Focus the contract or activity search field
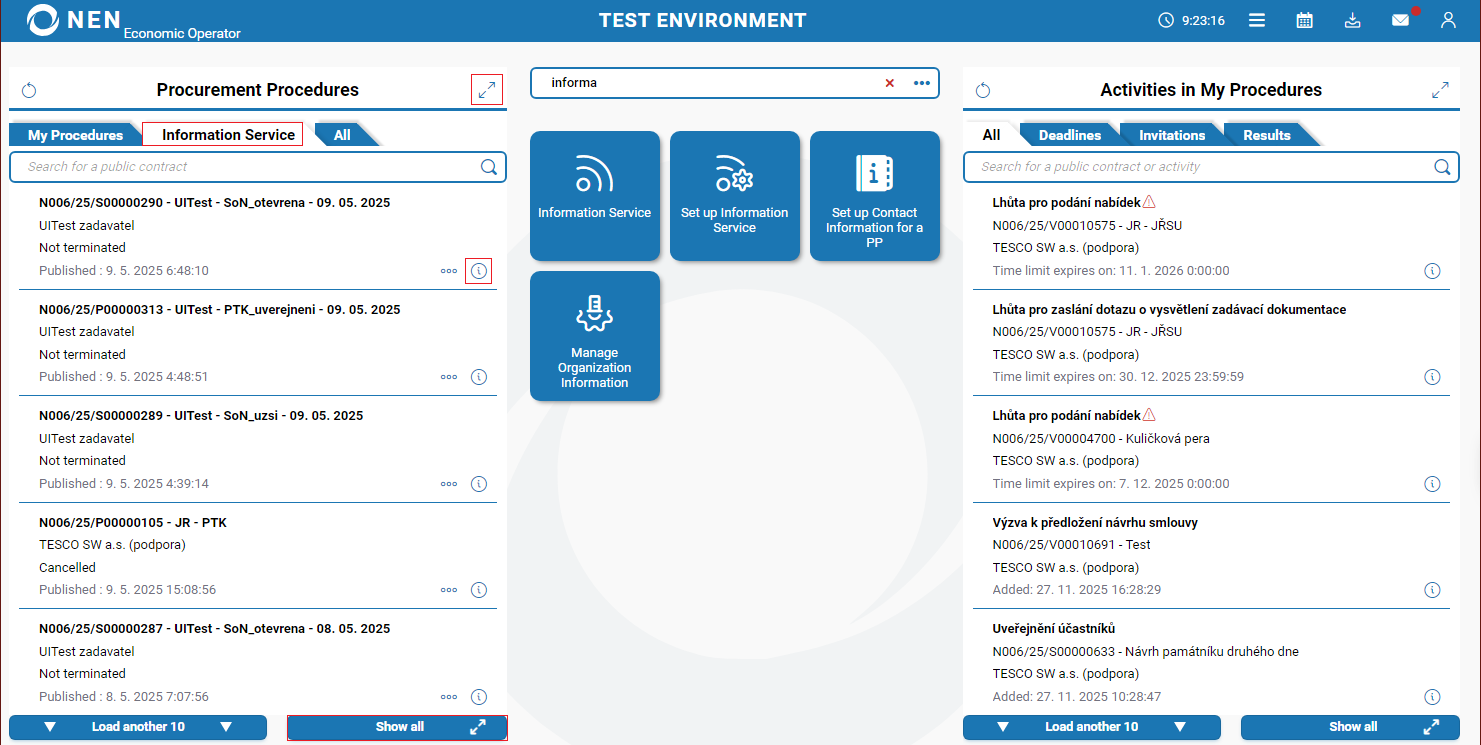 point(1211,167)
